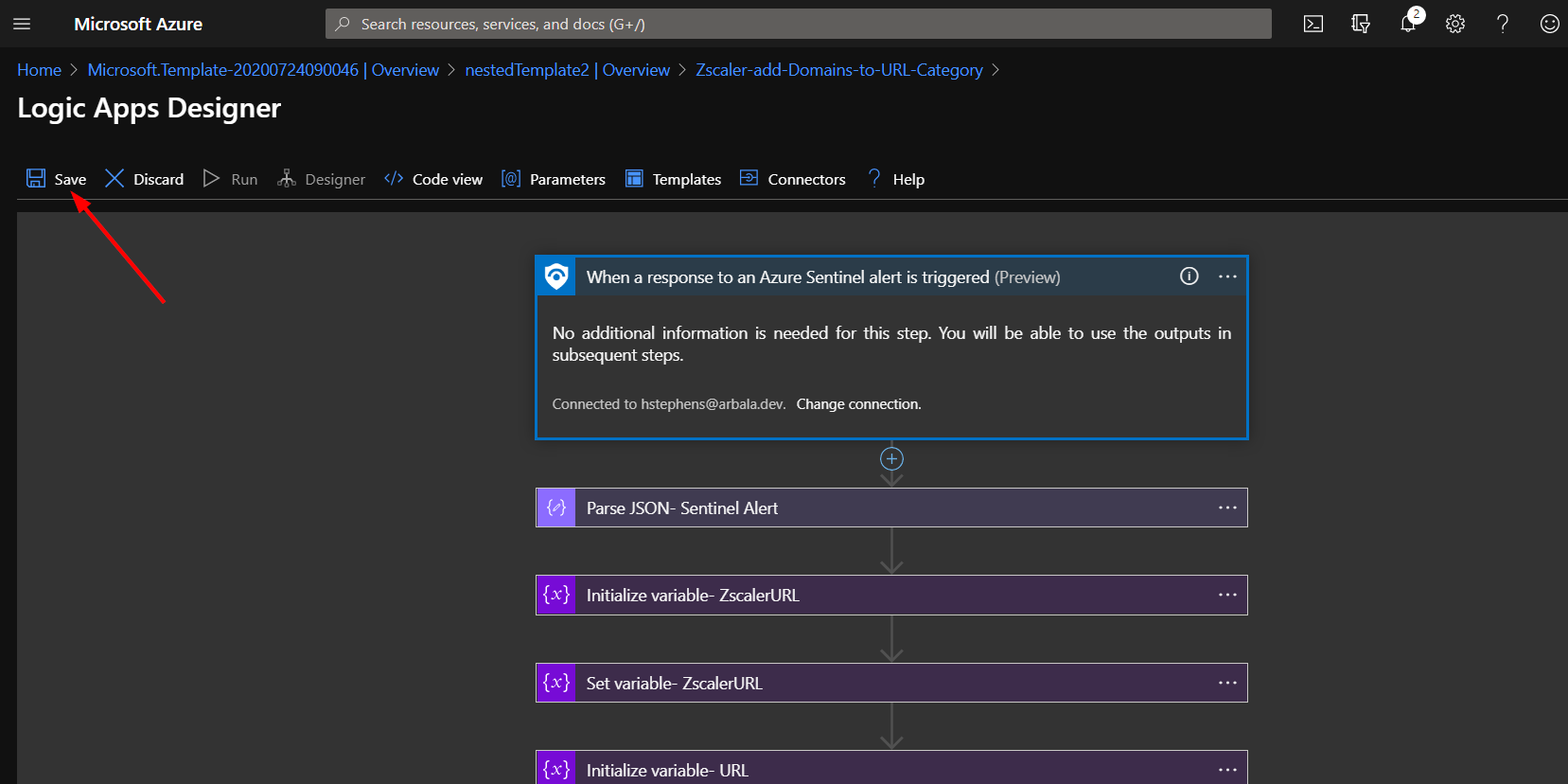This screenshot has width=1568, height=784.
Task: Select Save in the command bar
Action: (57, 179)
